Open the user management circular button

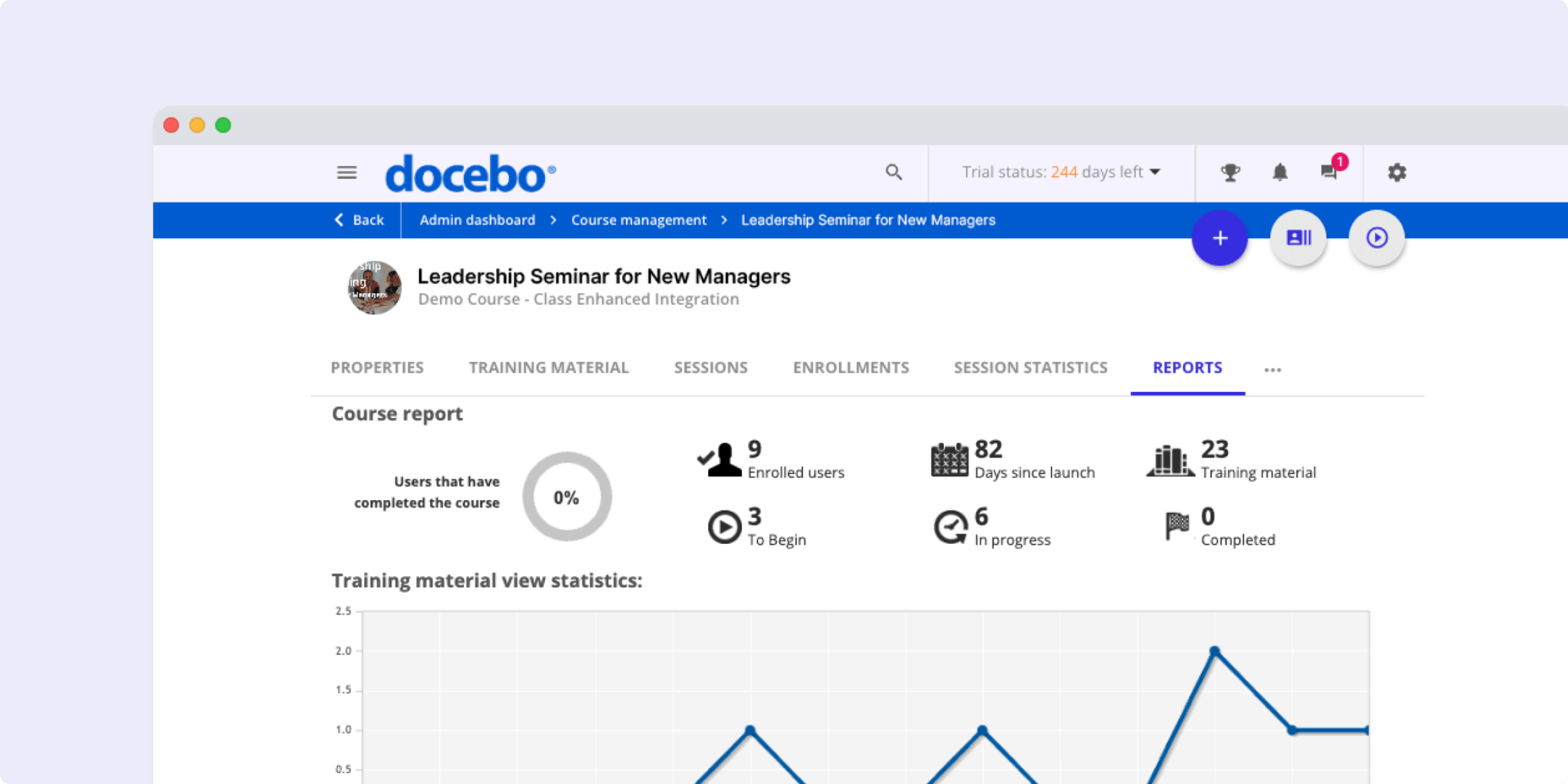point(1298,238)
